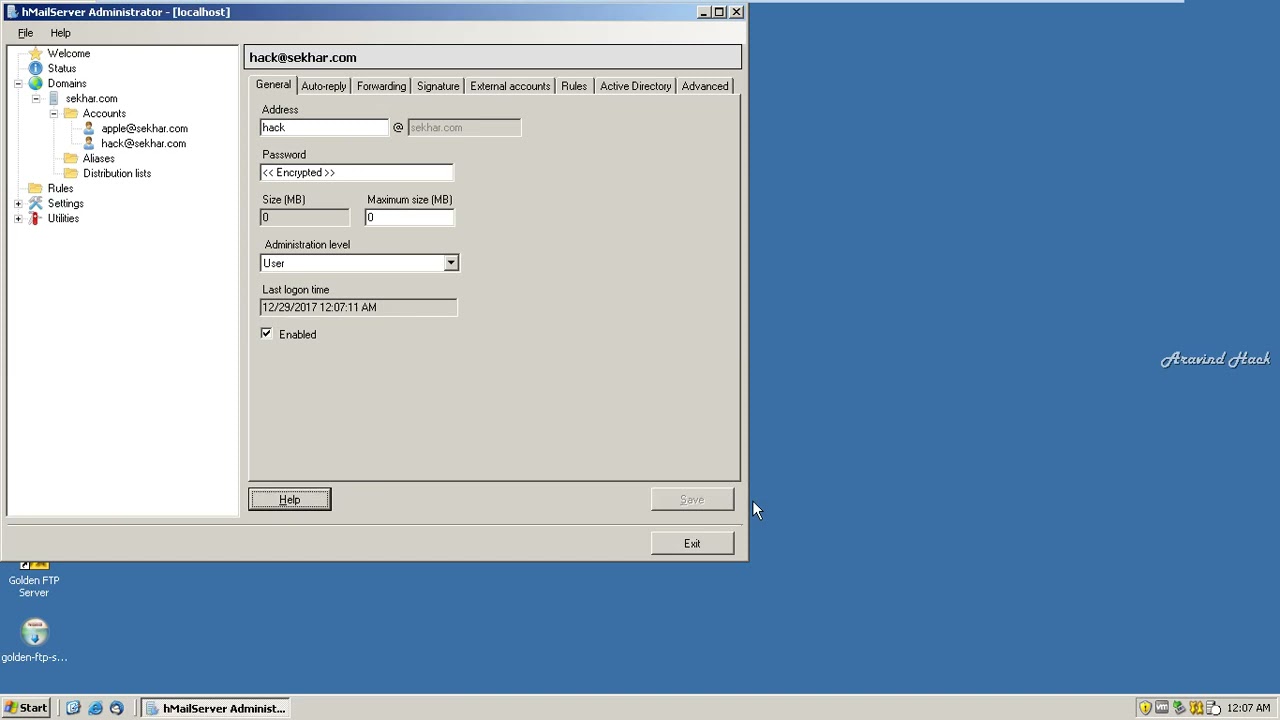Click the safely remove hardware tray icon
The width and height of the screenshot is (1280, 720).
click(1179, 708)
